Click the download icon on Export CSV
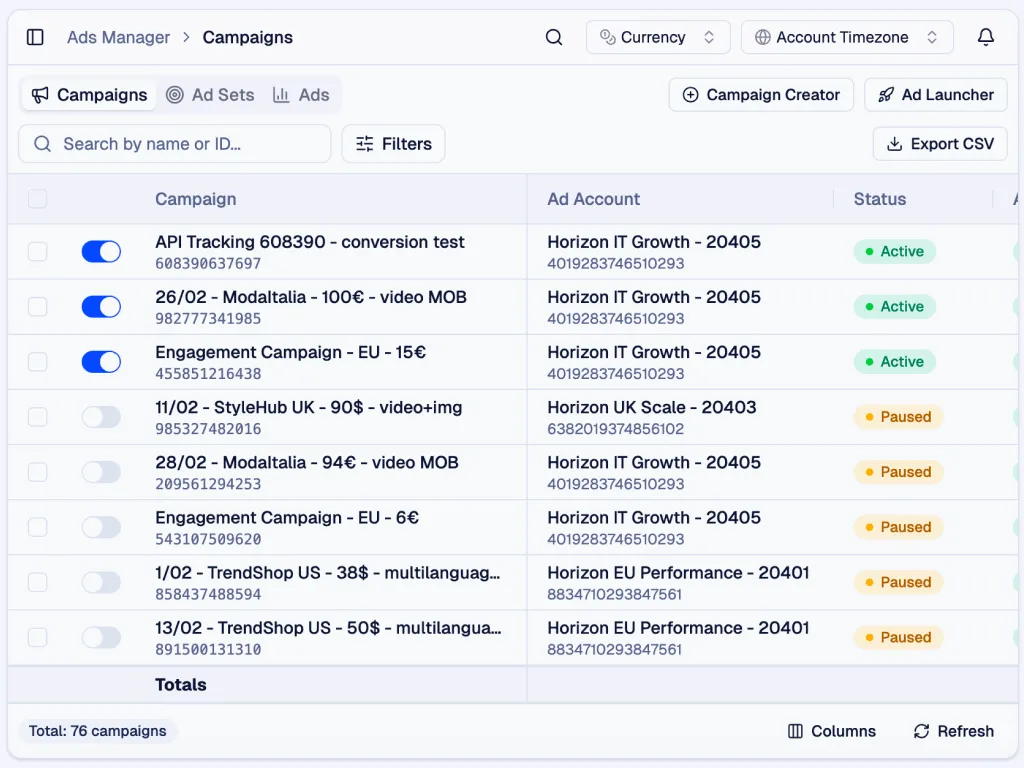Screen dimensions: 1024x768 point(893,143)
